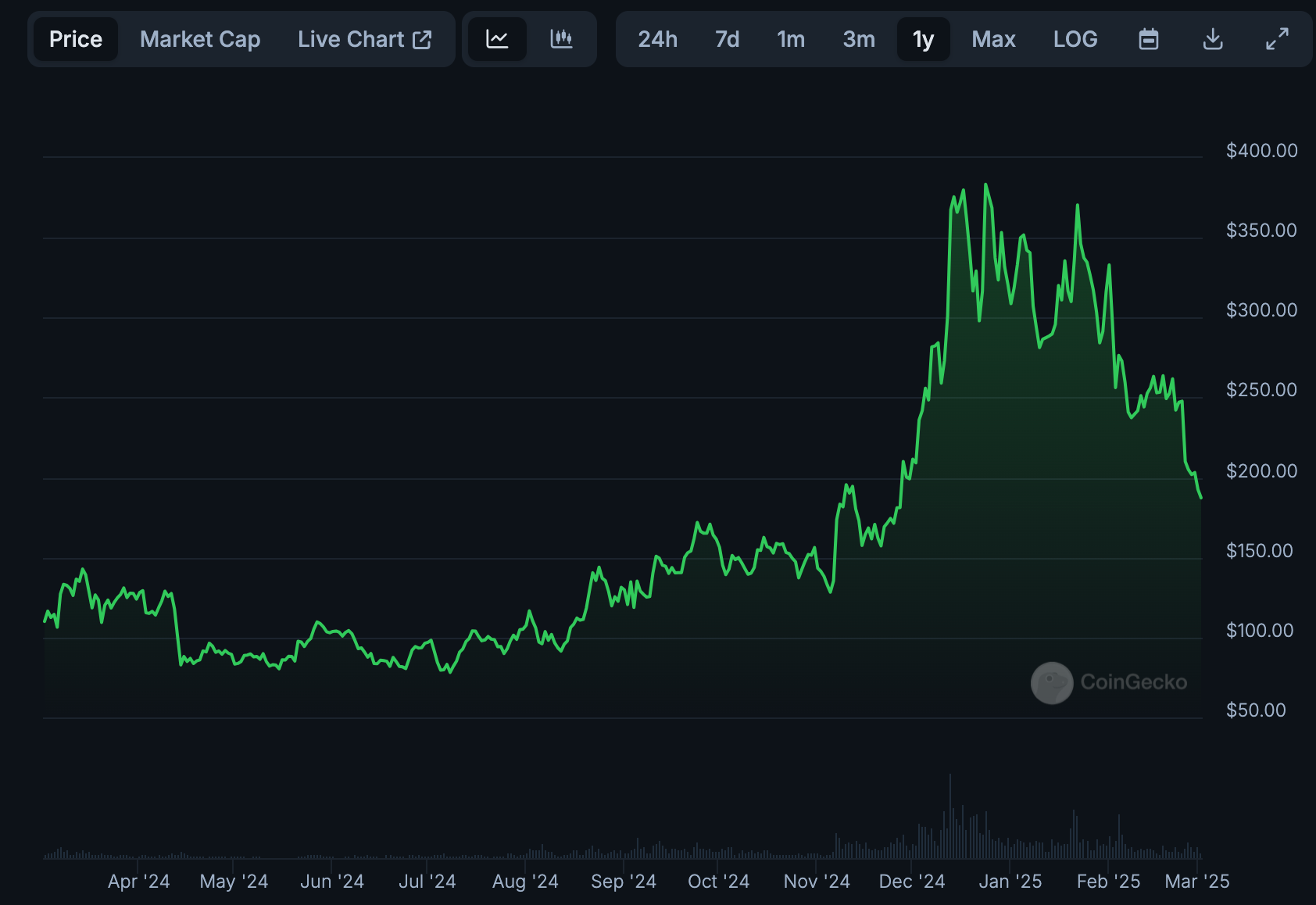
Task: Select the Price tab
Action: 76,39
